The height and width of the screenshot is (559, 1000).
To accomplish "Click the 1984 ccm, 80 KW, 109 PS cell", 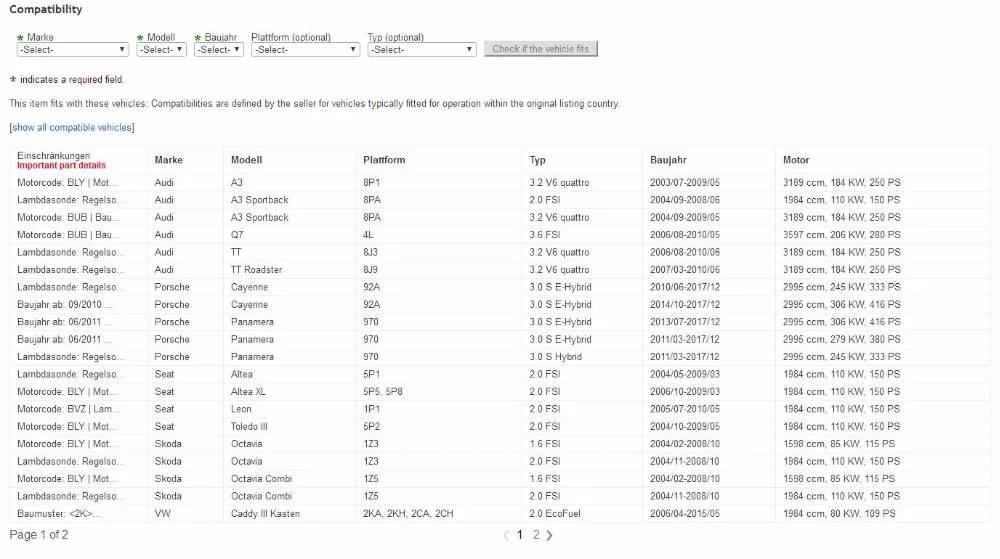I will [x=839, y=514].
